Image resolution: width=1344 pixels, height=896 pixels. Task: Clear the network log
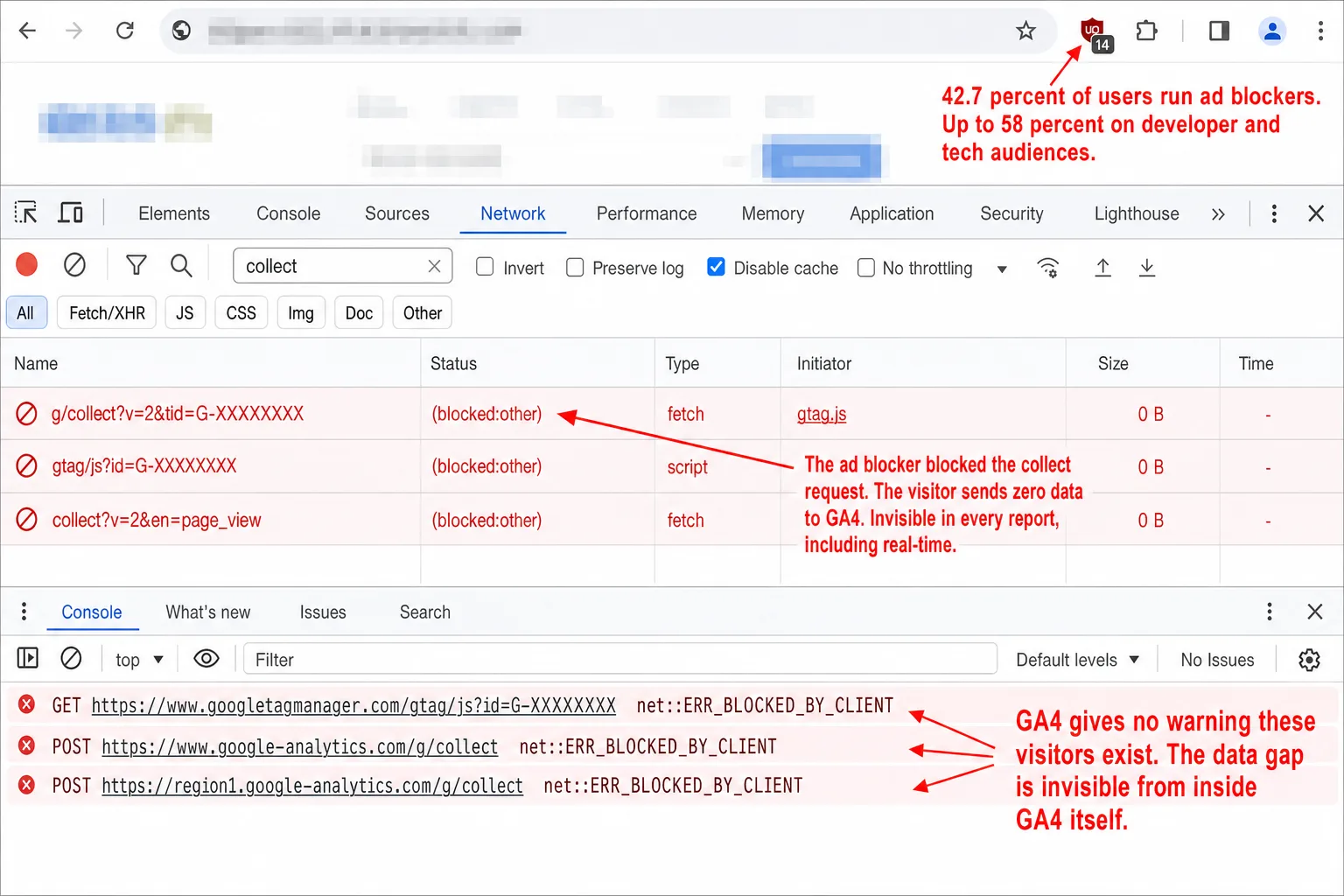pos(74,264)
